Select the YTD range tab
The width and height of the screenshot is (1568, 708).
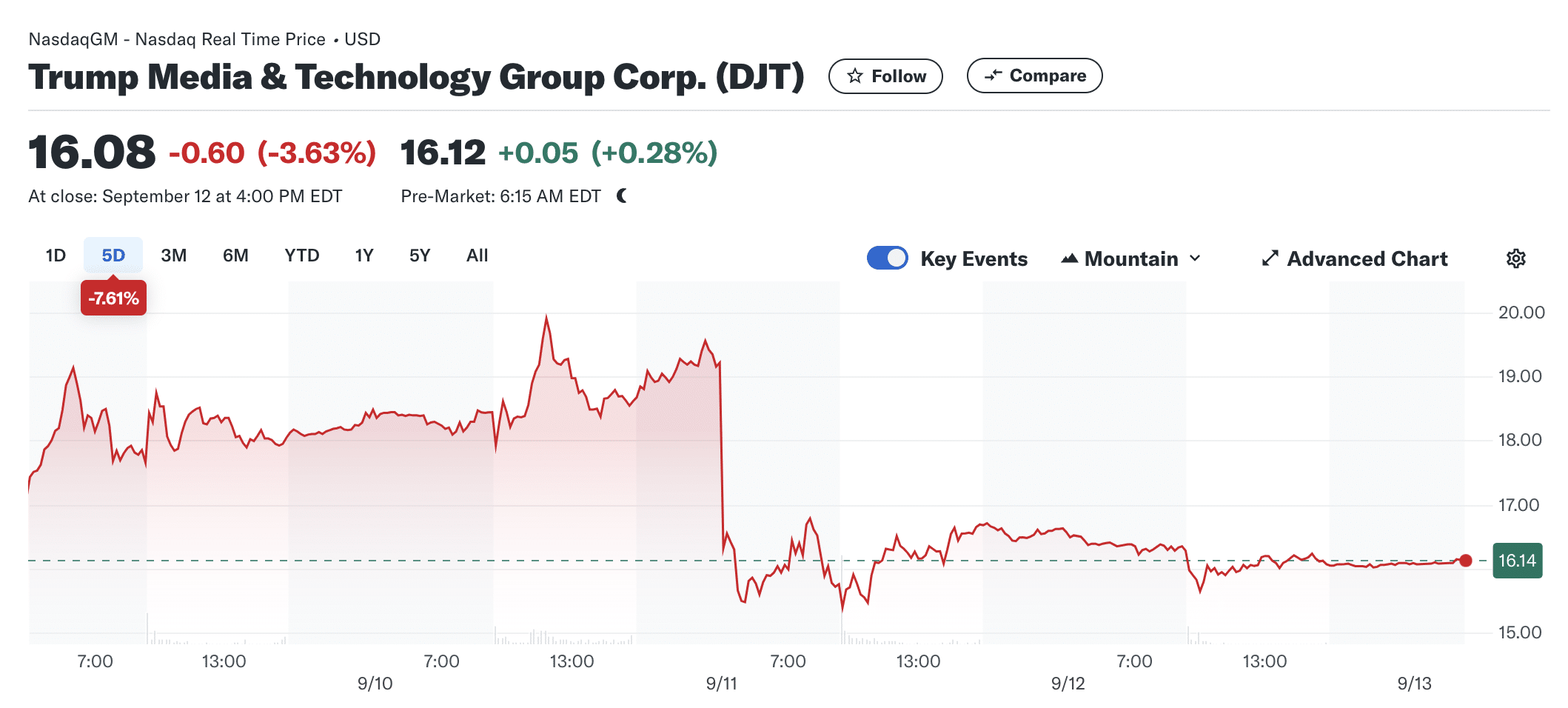pos(301,256)
